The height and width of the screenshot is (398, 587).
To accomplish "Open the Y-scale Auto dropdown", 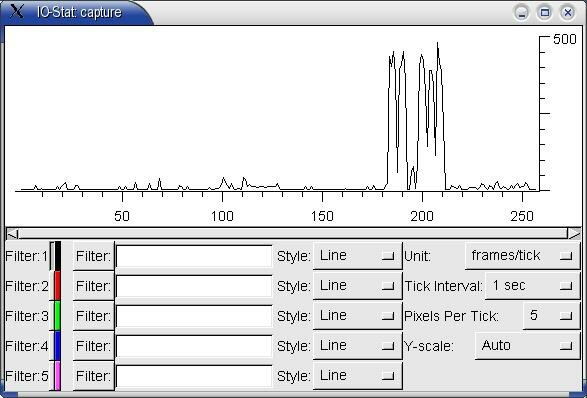I will coord(527,346).
